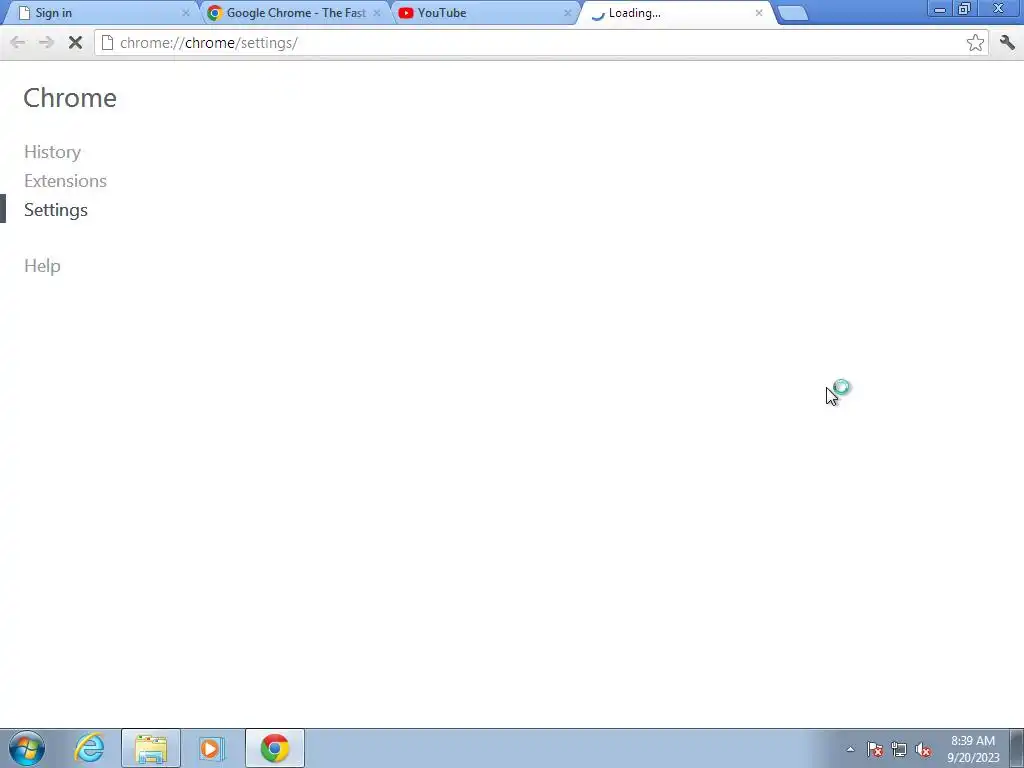Click the Chrome taskbar button

click(275, 748)
